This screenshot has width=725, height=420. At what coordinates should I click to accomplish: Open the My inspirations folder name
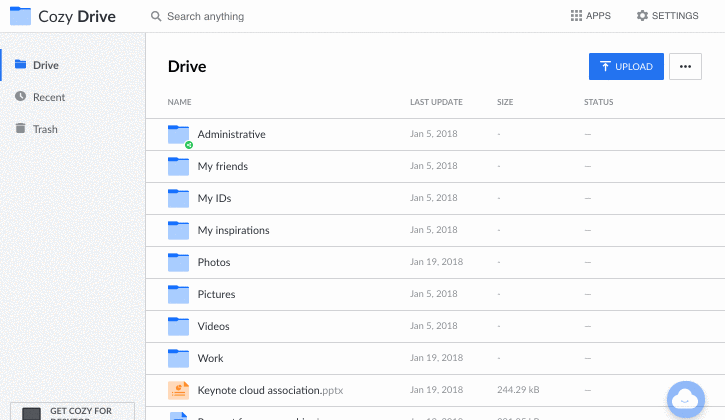point(233,230)
